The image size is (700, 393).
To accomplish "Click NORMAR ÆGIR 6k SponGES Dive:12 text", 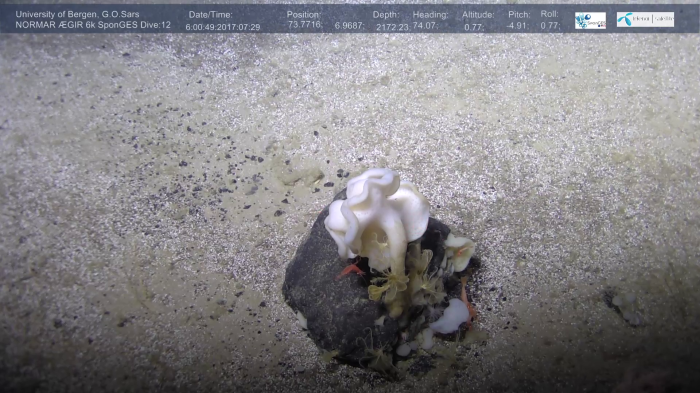I will tap(93, 25).
